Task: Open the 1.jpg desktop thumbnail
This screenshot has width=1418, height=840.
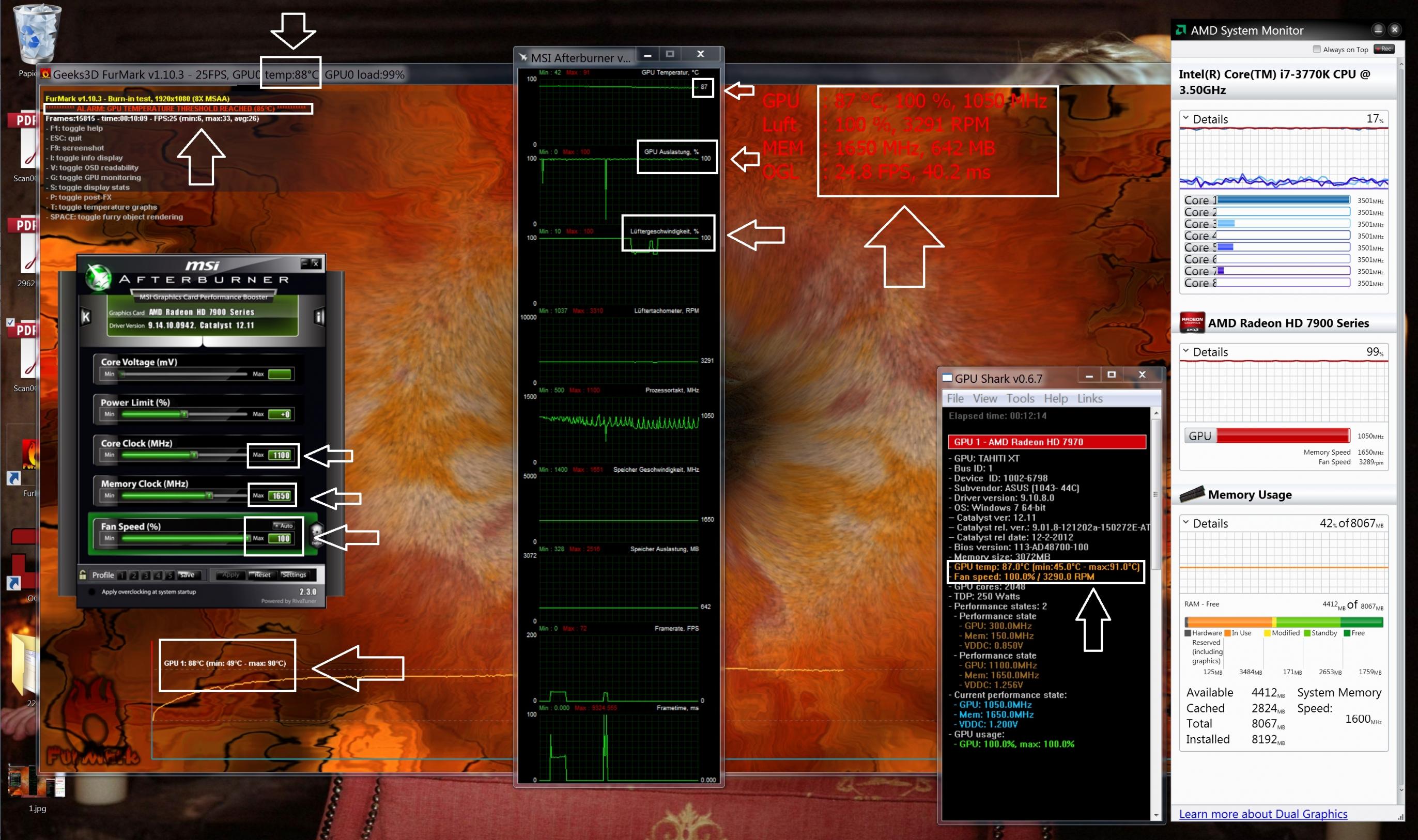Action: [37, 781]
